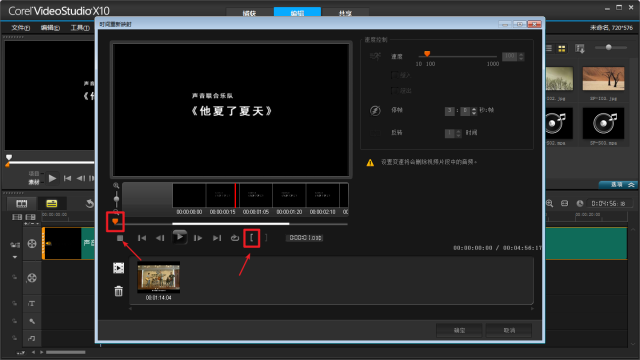Image resolution: width=640 pixels, height=360 pixels.
Task: Click the library sort icon
Action: tap(580, 49)
